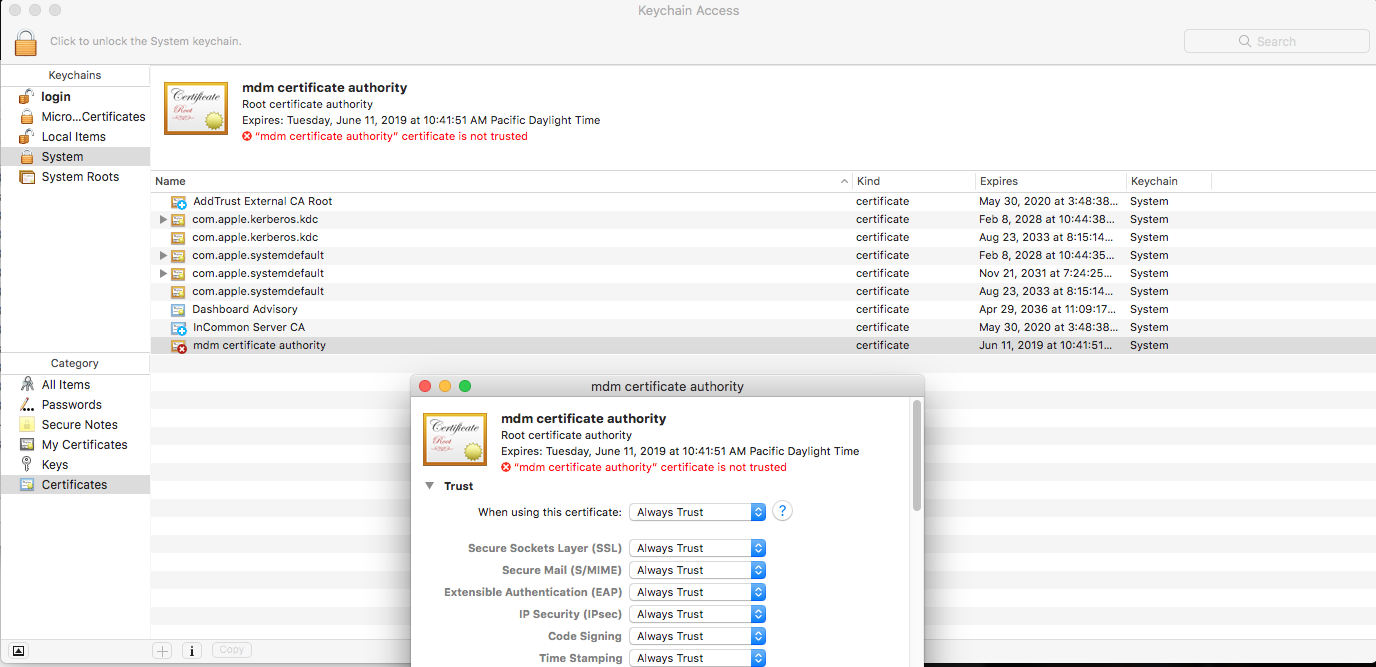Viewport: 1376px width, 667px height.
Task: Select the InCommon Server CA certificate row
Action: point(249,327)
